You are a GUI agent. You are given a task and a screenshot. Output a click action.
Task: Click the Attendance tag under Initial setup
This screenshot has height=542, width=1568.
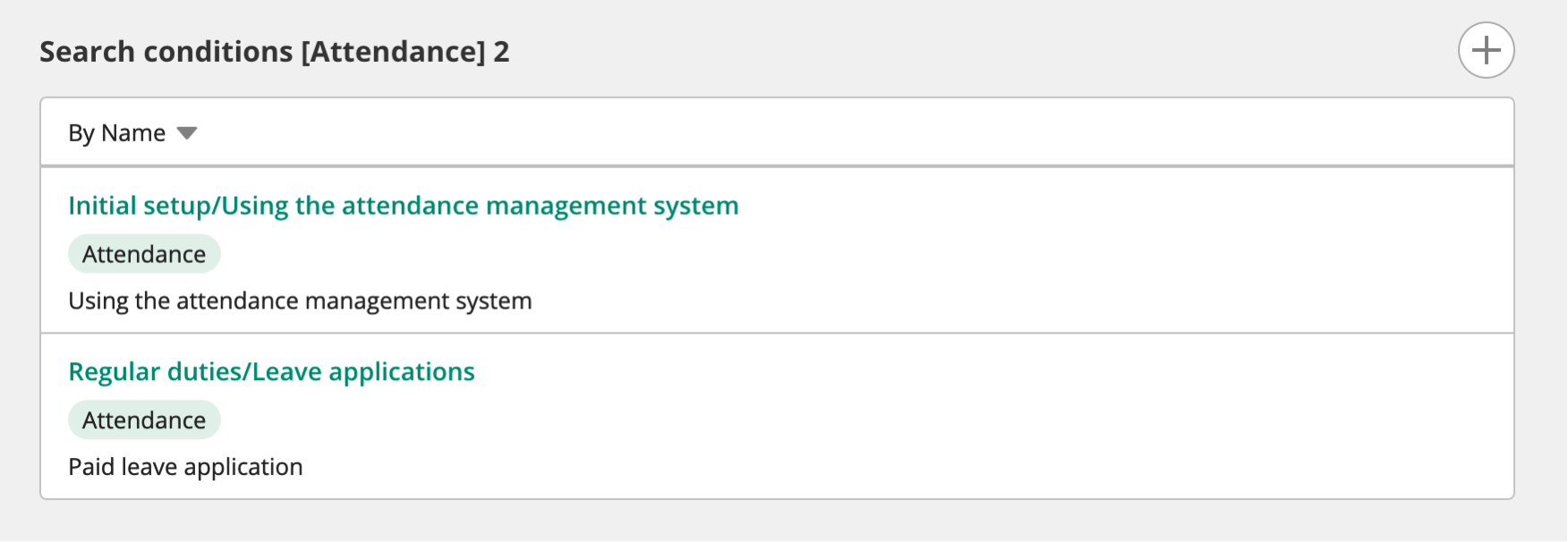coord(144,254)
